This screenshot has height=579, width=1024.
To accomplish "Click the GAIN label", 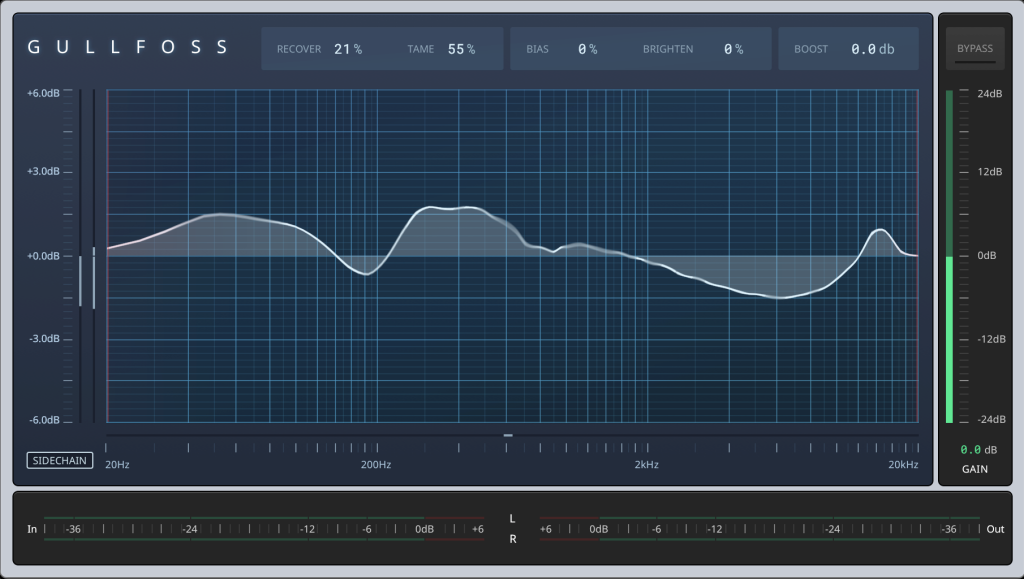I will [x=975, y=469].
